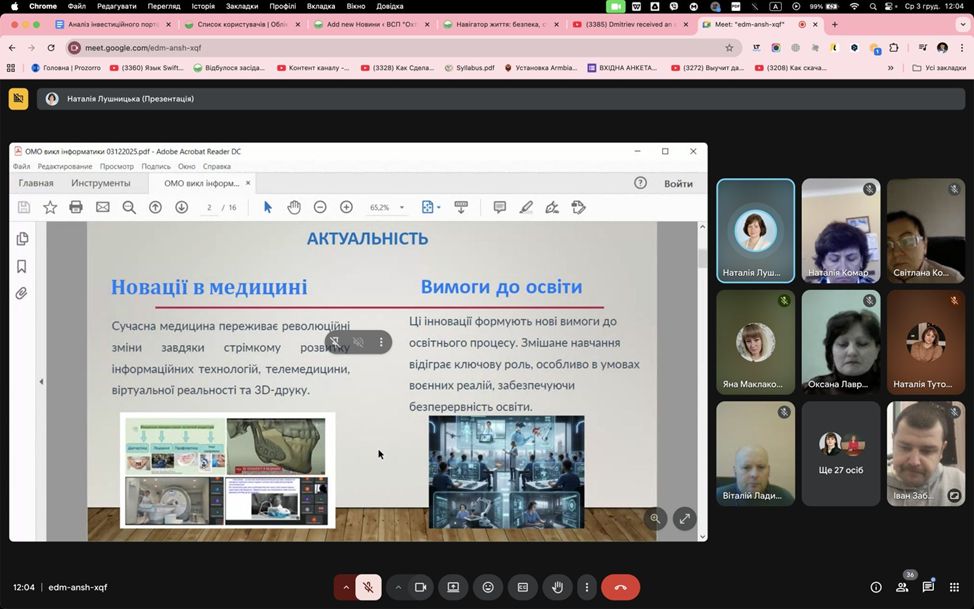Open the emoji reactions button

488,587
